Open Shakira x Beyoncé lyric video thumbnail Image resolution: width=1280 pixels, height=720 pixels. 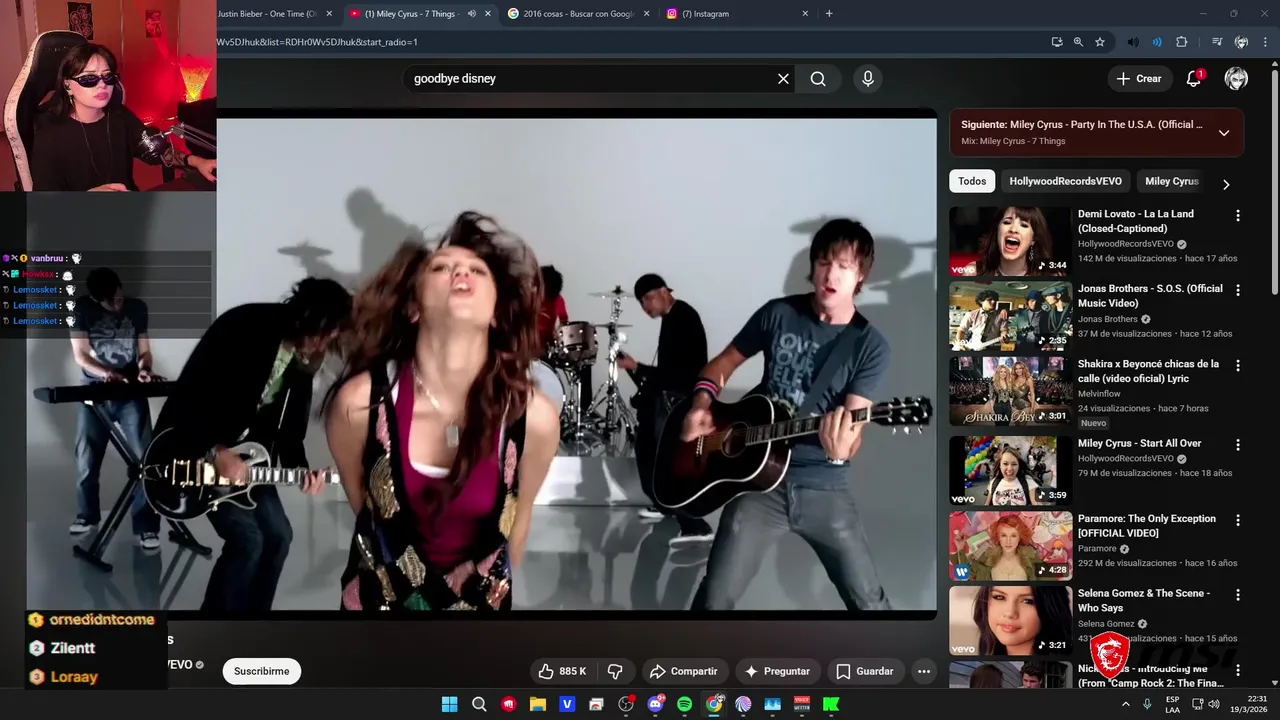[1010, 391]
